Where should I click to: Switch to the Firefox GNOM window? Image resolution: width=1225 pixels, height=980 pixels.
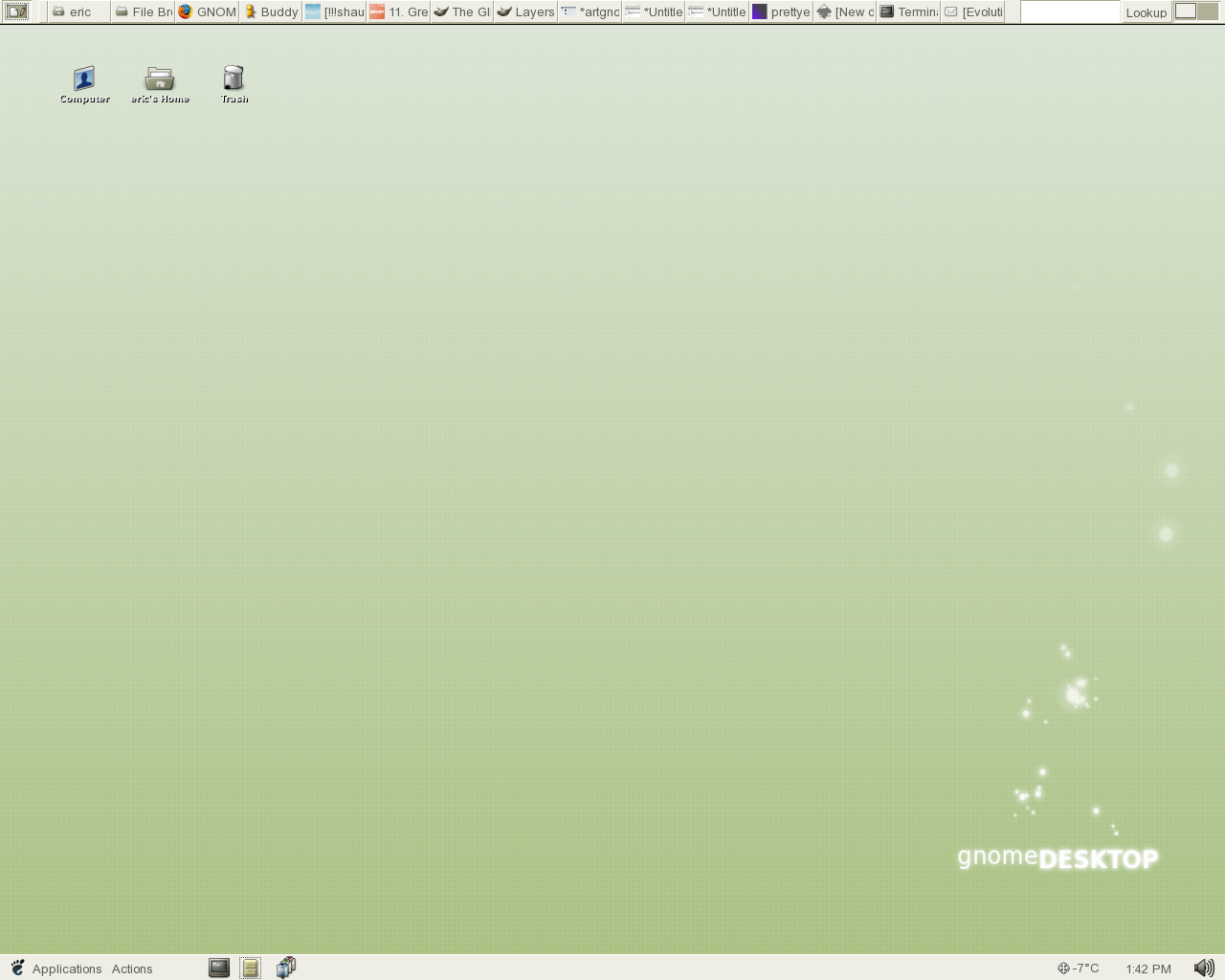207,11
